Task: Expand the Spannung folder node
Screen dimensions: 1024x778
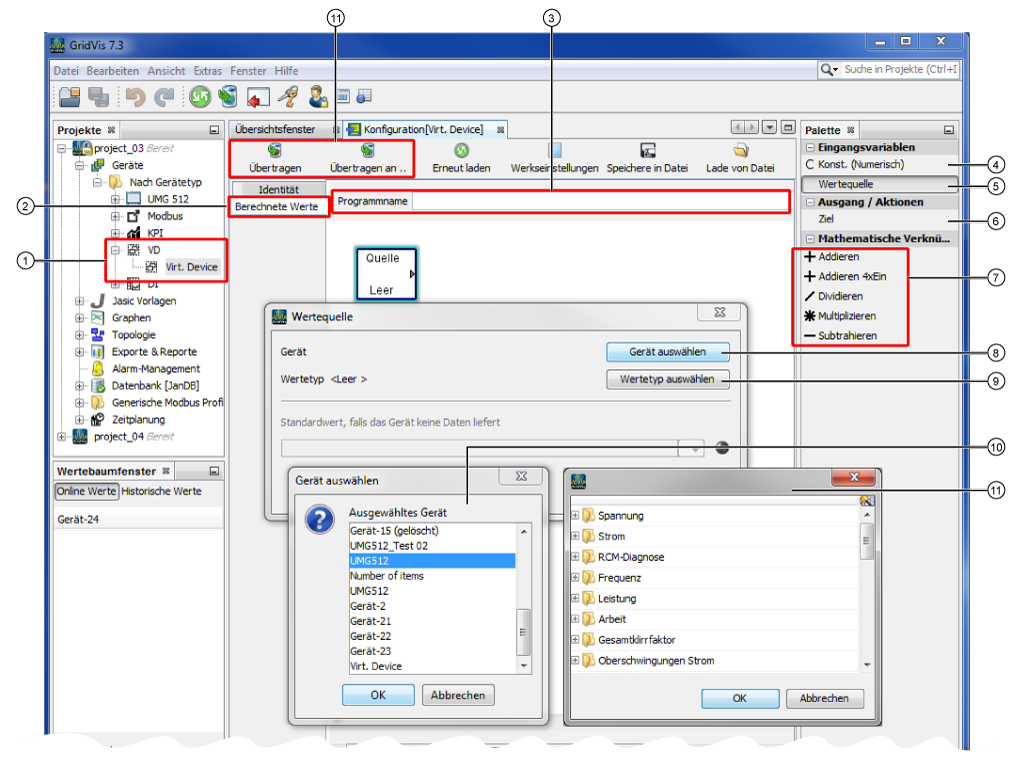Action: pyautogui.click(x=575, y=516)
